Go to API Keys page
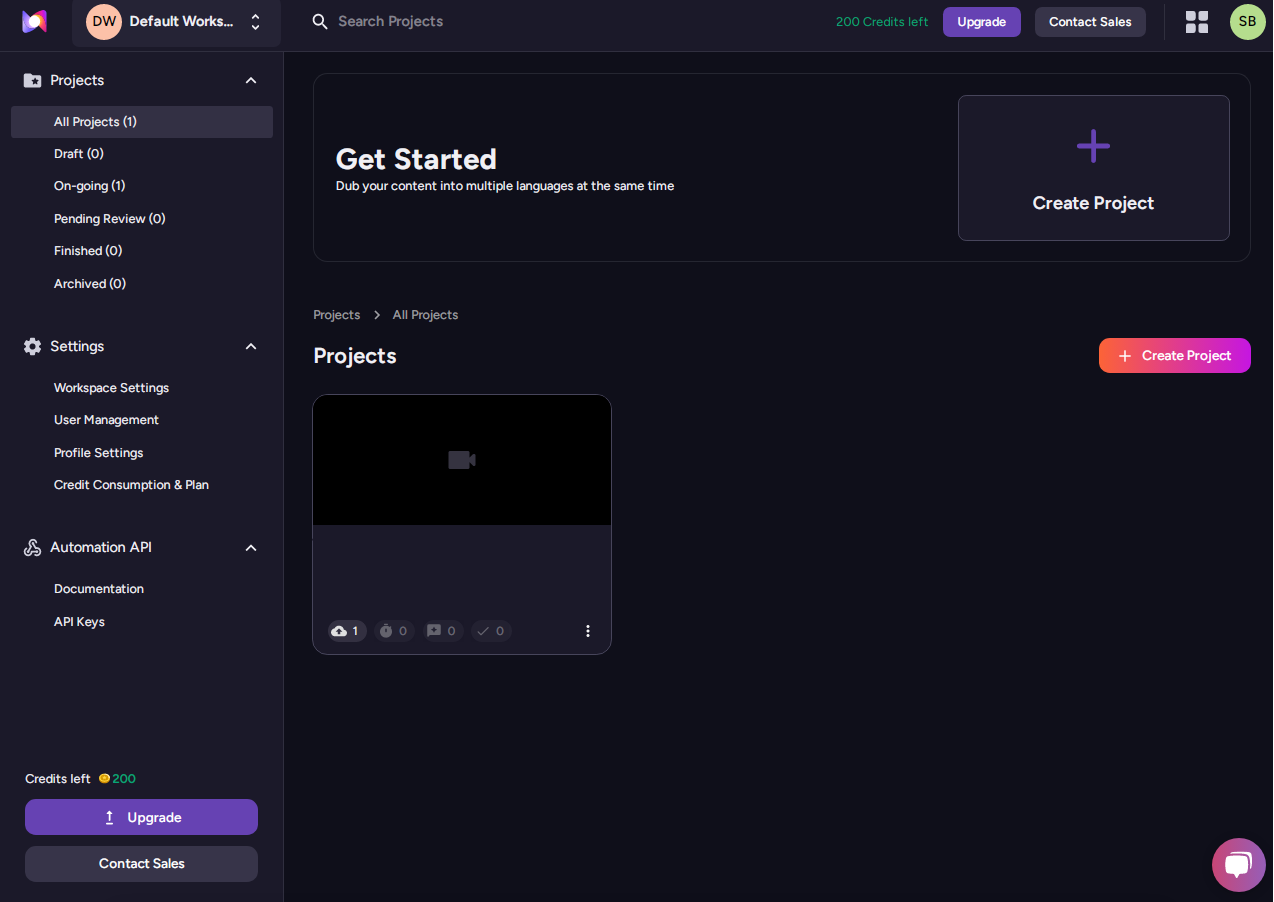This screenshot has height=902, width=1274. [x=79, y=622]
